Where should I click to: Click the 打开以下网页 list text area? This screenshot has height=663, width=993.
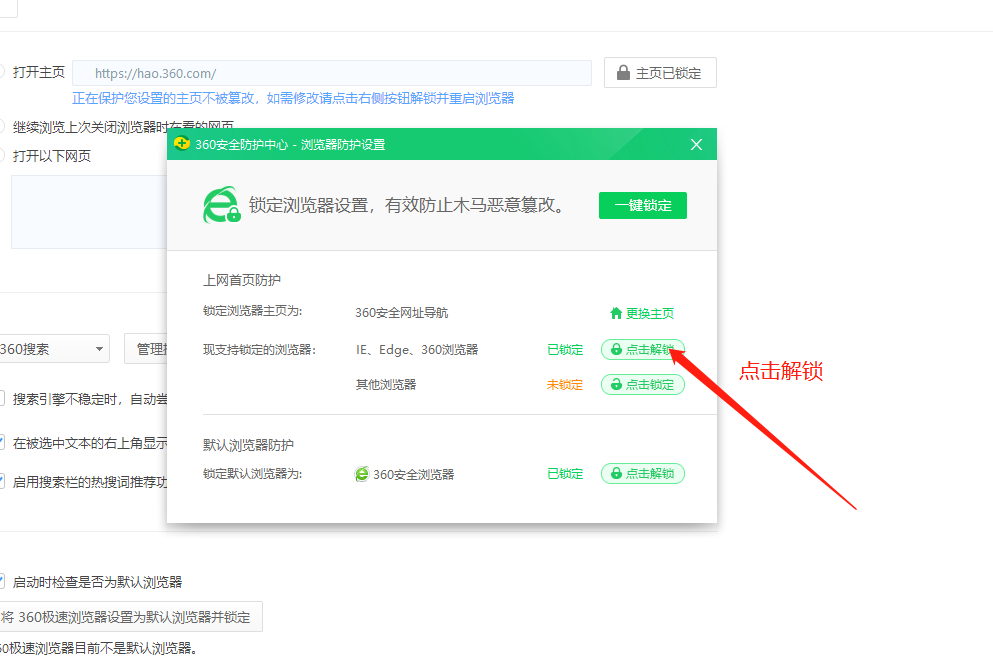tap(89, 212)
